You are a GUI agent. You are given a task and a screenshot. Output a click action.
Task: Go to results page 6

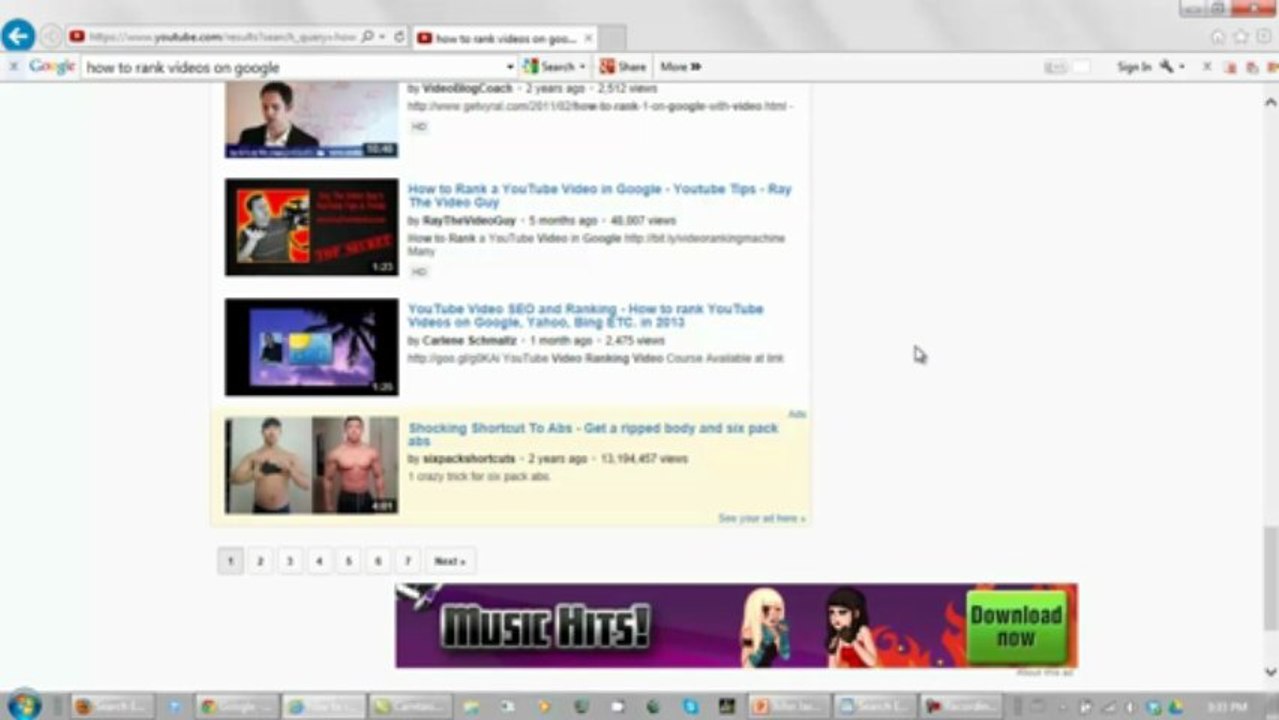[x=378, y=561]
